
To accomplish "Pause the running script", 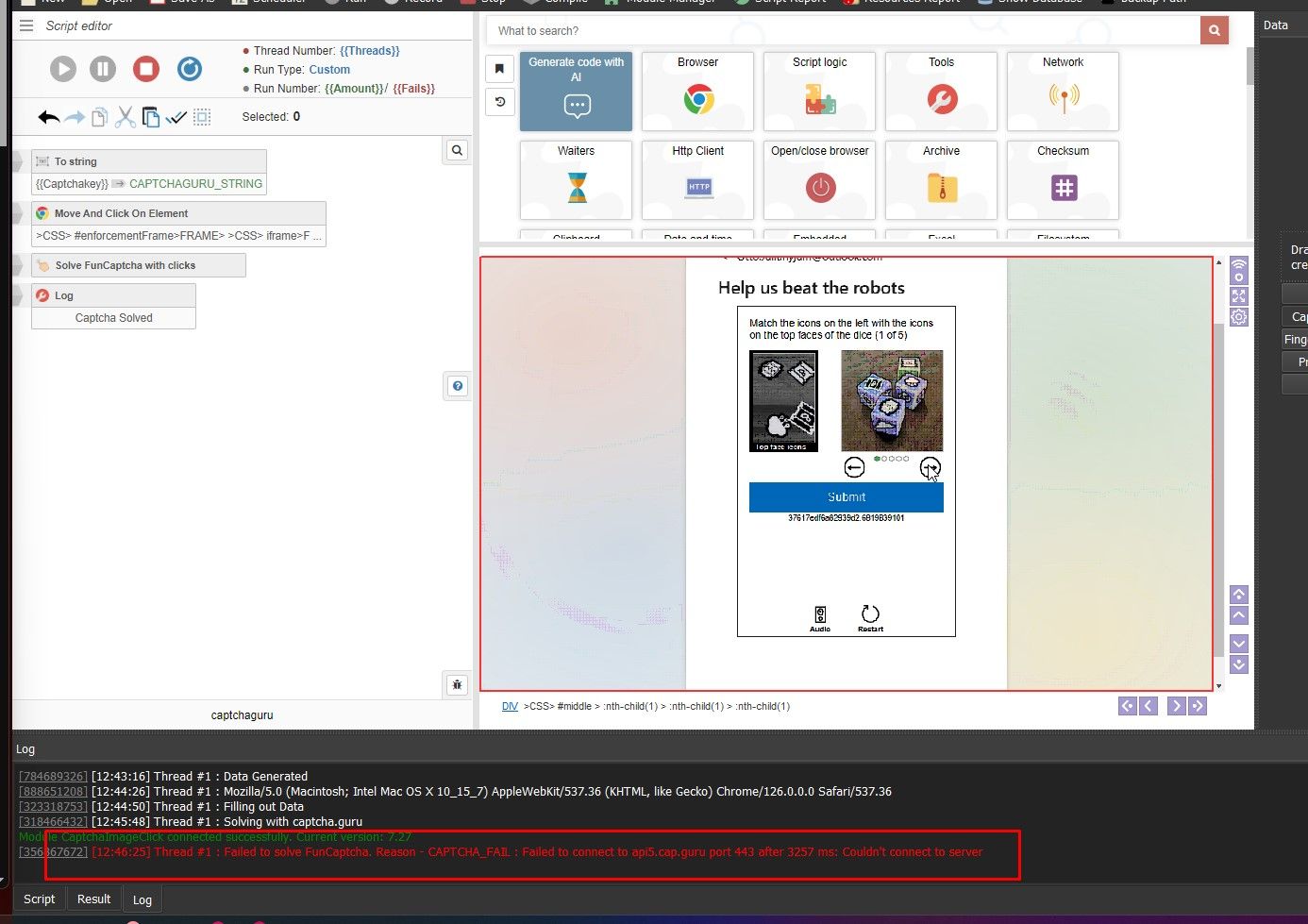I will pyautogui.click(x=103, y=68).
